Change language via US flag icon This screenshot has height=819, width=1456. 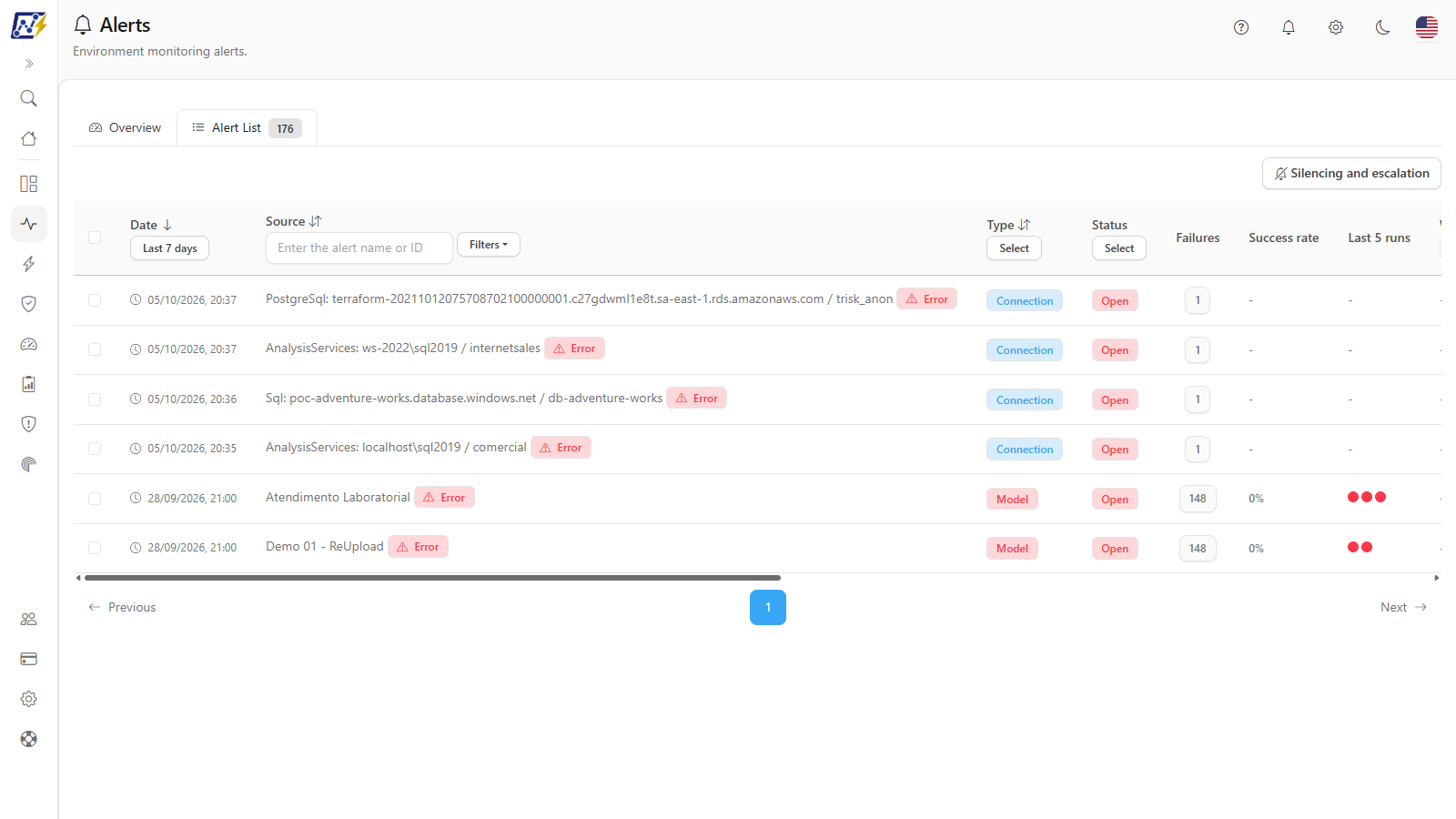tap(1427, 27)
